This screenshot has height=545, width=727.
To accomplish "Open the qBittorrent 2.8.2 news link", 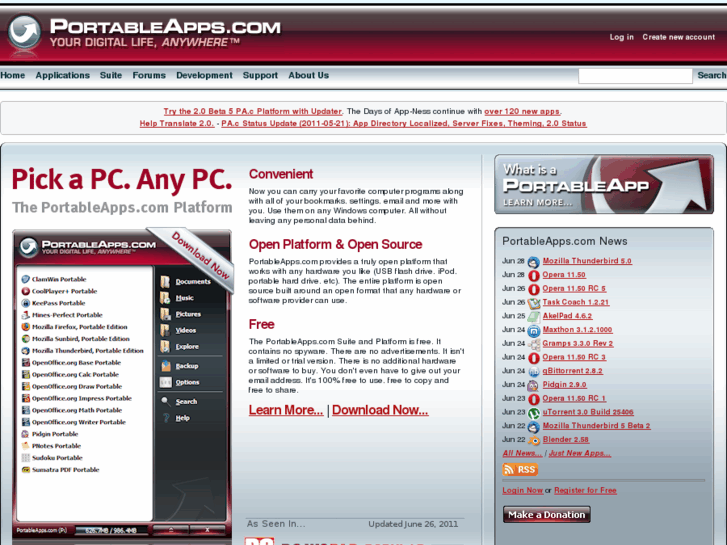I will [x=573, y=371].
